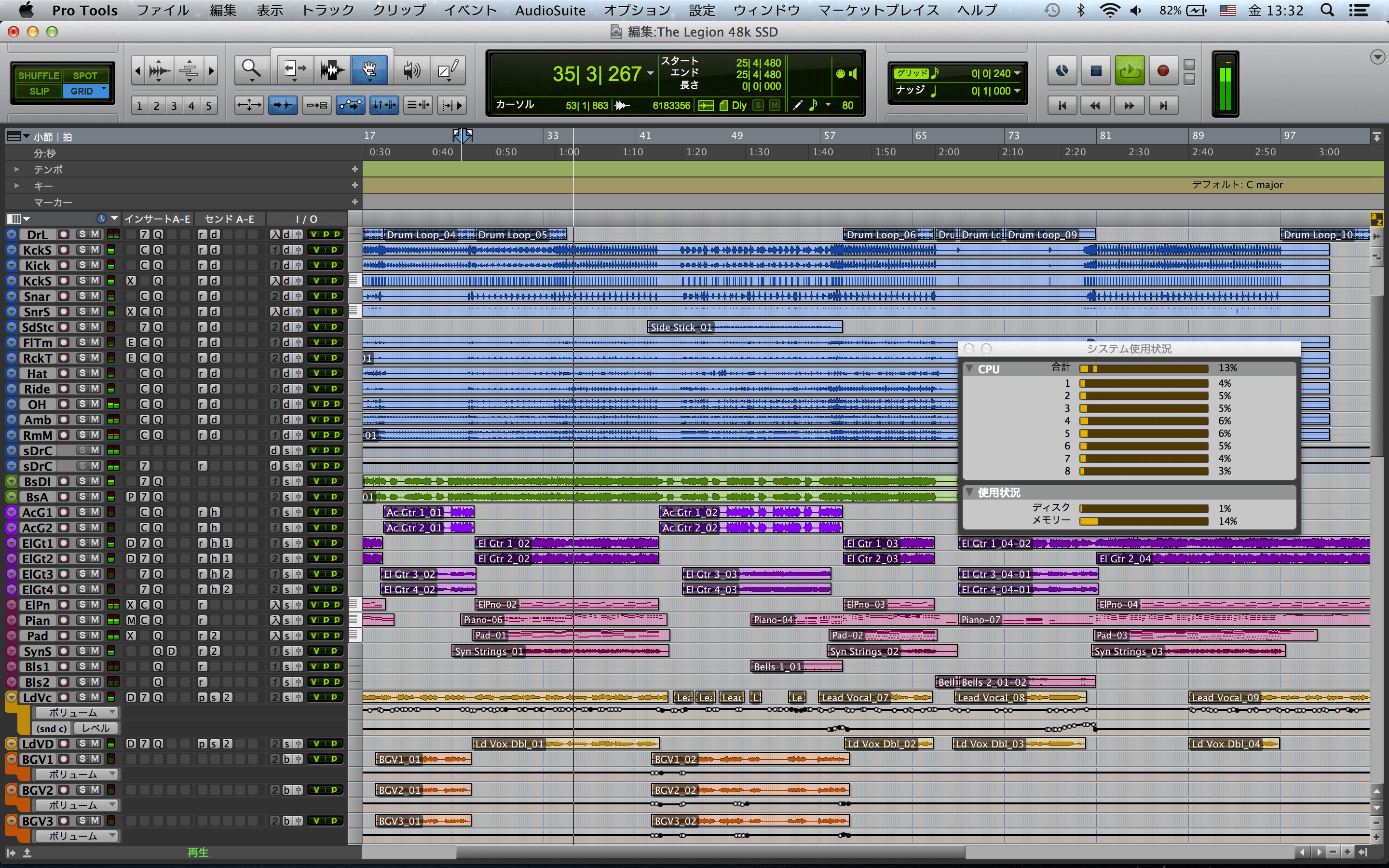
Task: Mute the Pian track
Action: click(x=95, y=620)
